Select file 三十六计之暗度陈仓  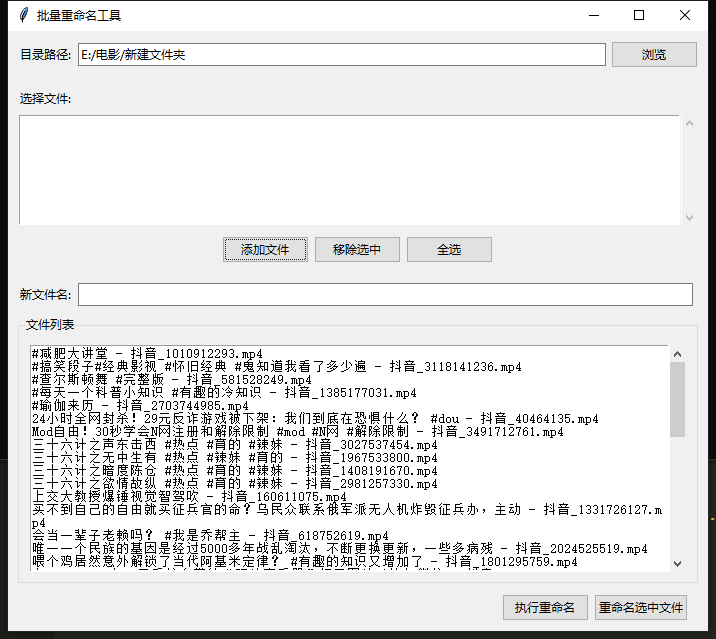[234, 471]
